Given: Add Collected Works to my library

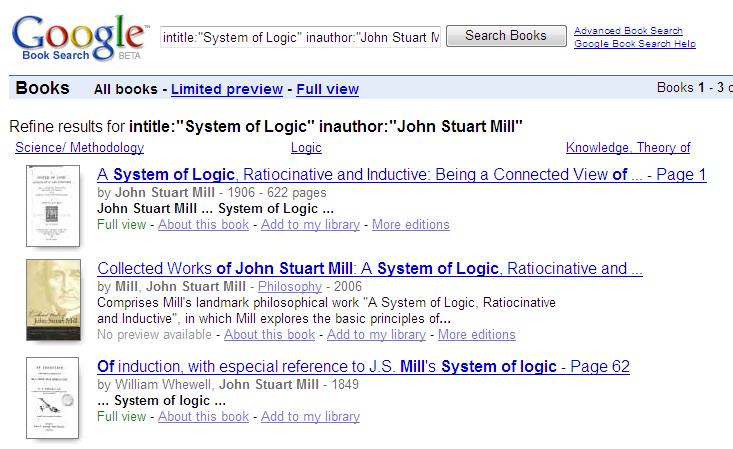Looking at the screenshot, I should click(376, 334).
